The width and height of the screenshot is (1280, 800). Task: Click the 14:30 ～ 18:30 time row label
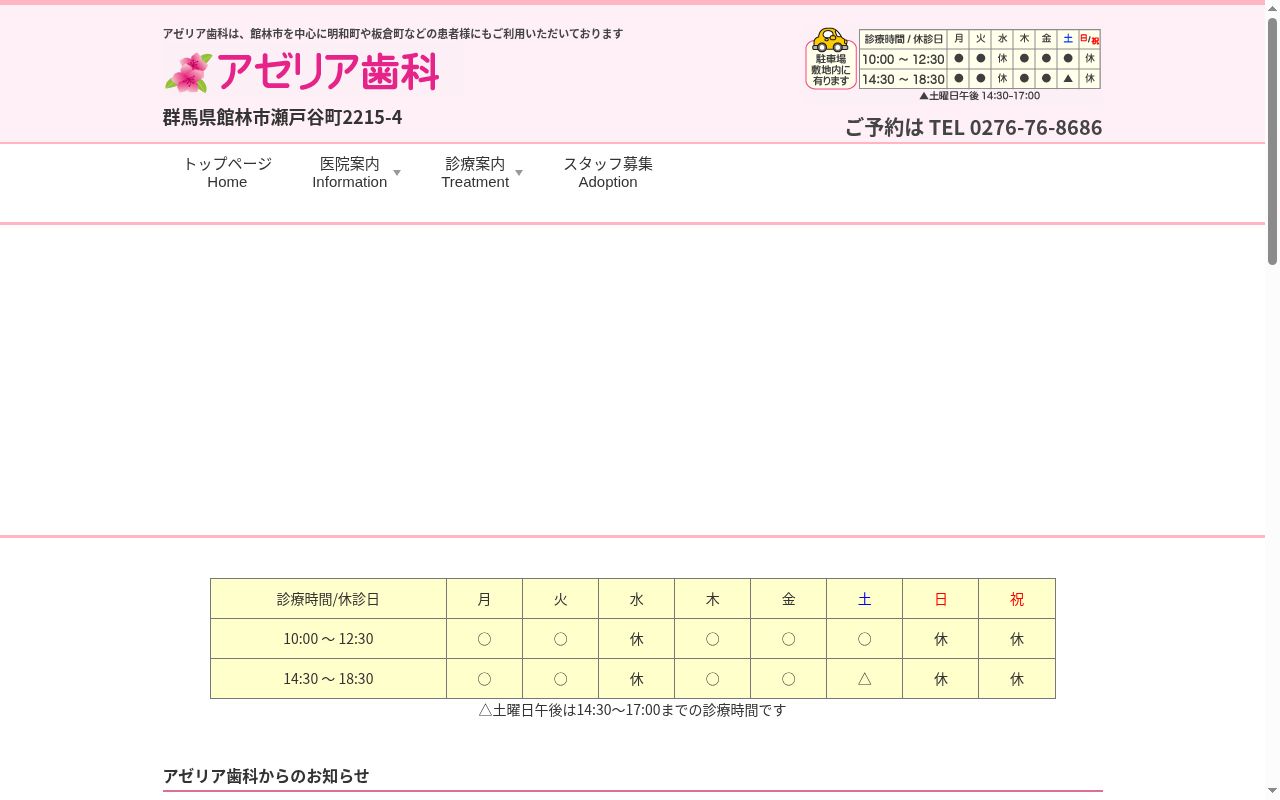pyautogui.click(x=328, y=679)
